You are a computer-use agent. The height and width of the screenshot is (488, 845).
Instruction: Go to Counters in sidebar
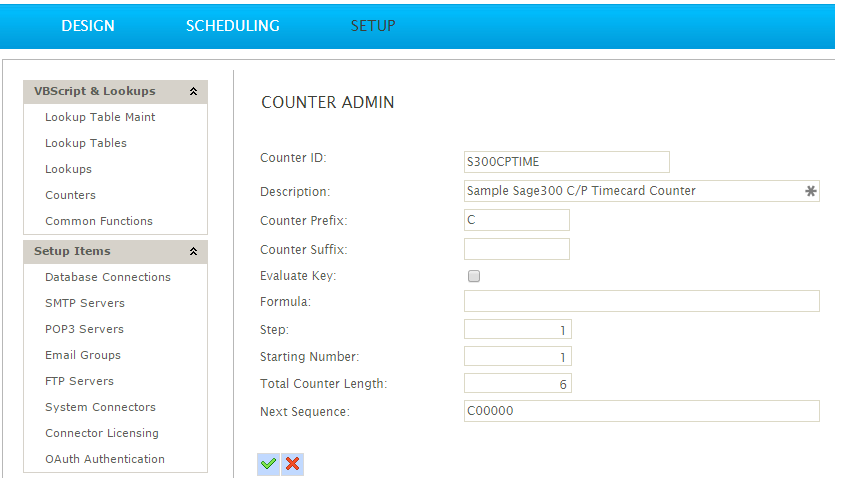click(70, 195)
